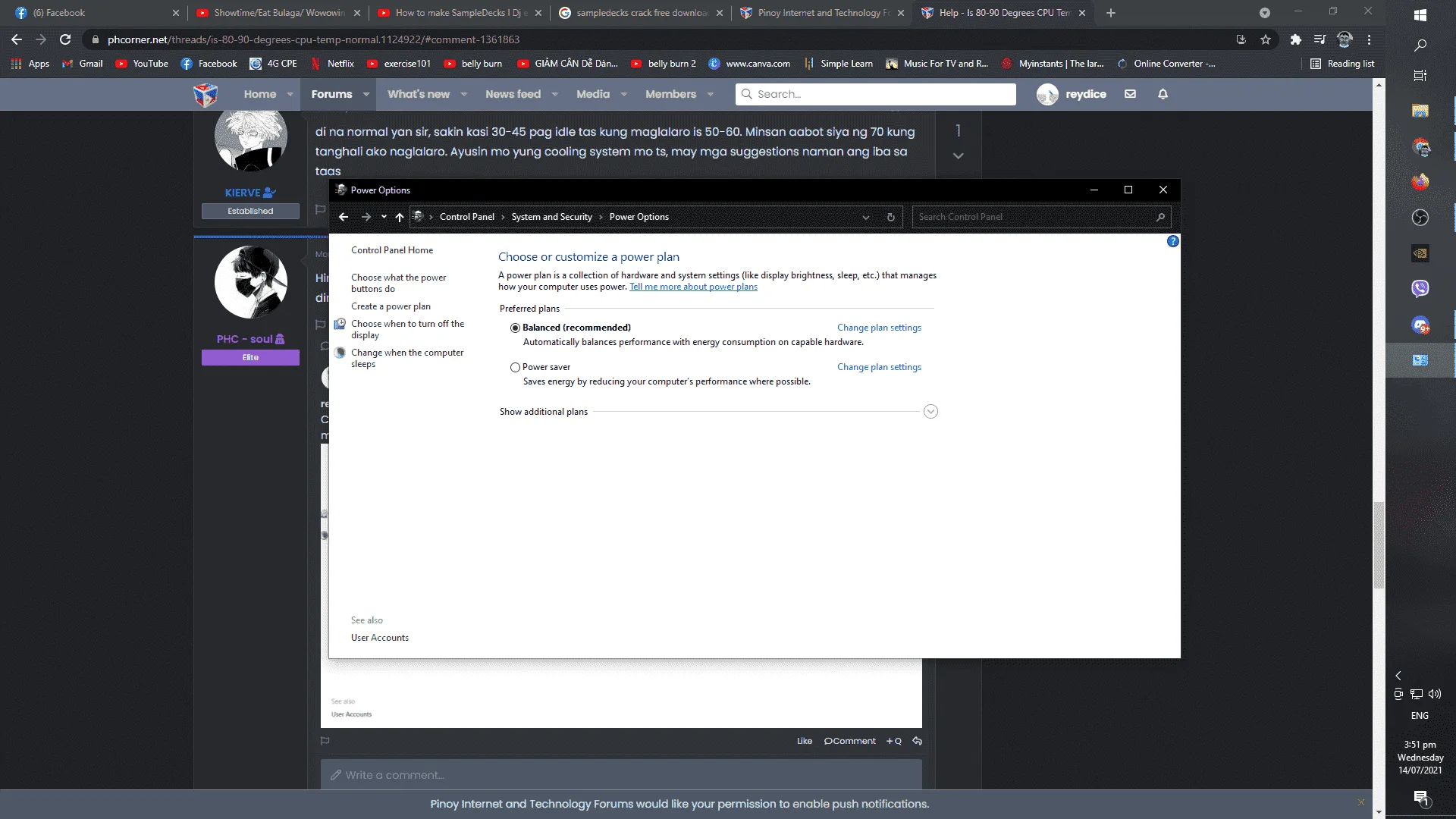Open Firefox from the taskbar

(1420, 182)
